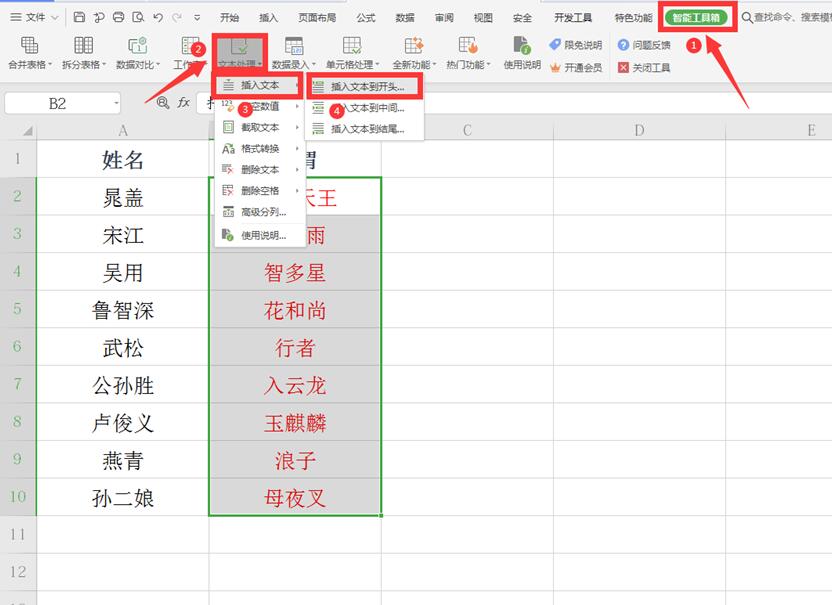This screenshot has height=605, width=832.
Task: Choose 截取文本 menu entry
Action: click(259, 127)
